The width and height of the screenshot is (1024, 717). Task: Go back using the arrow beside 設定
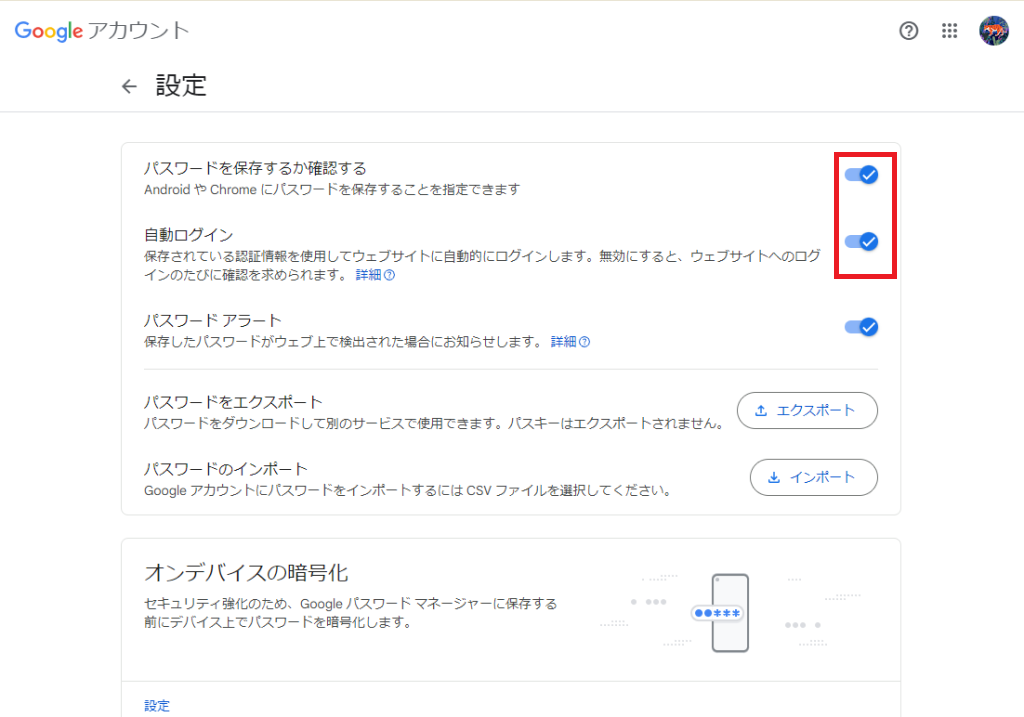[x=129, y=86]
